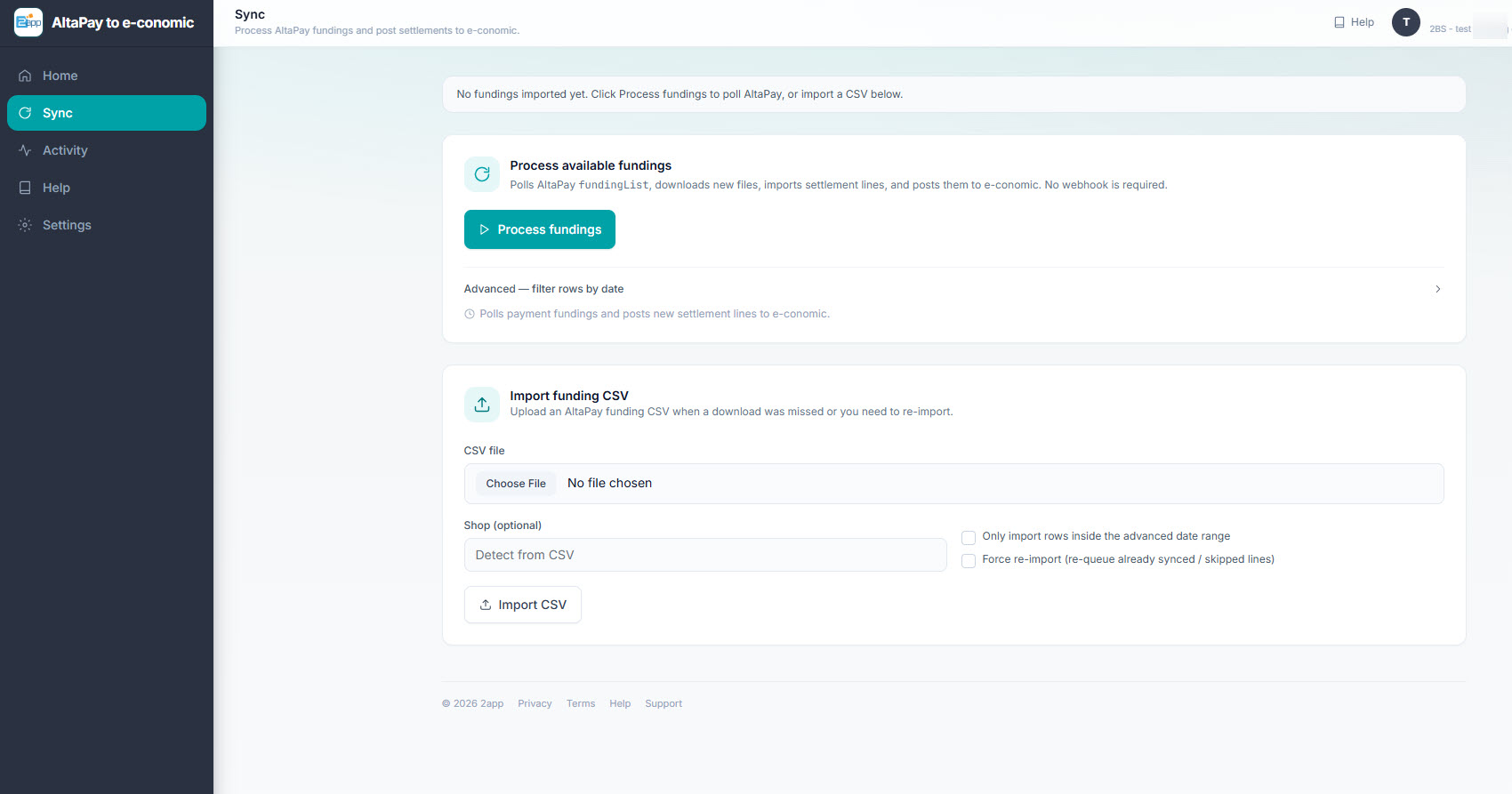The width and height of the screenshot is (1512, 794).
Task: Expand Advanced — filter rows by date section
Action: point(953,289)
